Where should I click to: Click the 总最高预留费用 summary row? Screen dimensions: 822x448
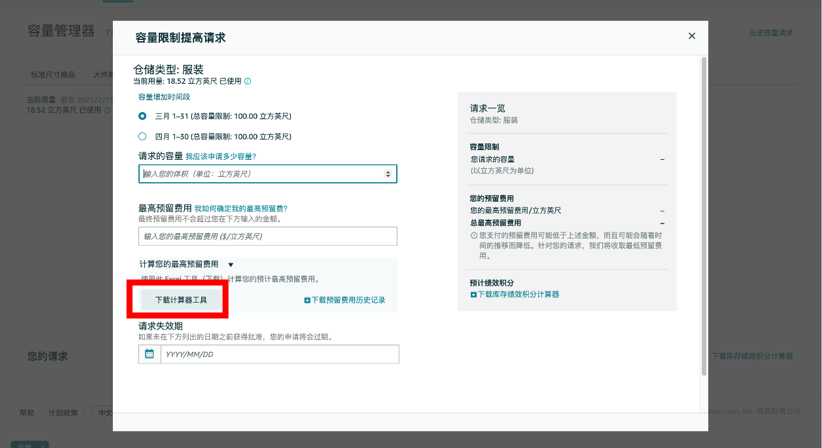pos(567,223)
